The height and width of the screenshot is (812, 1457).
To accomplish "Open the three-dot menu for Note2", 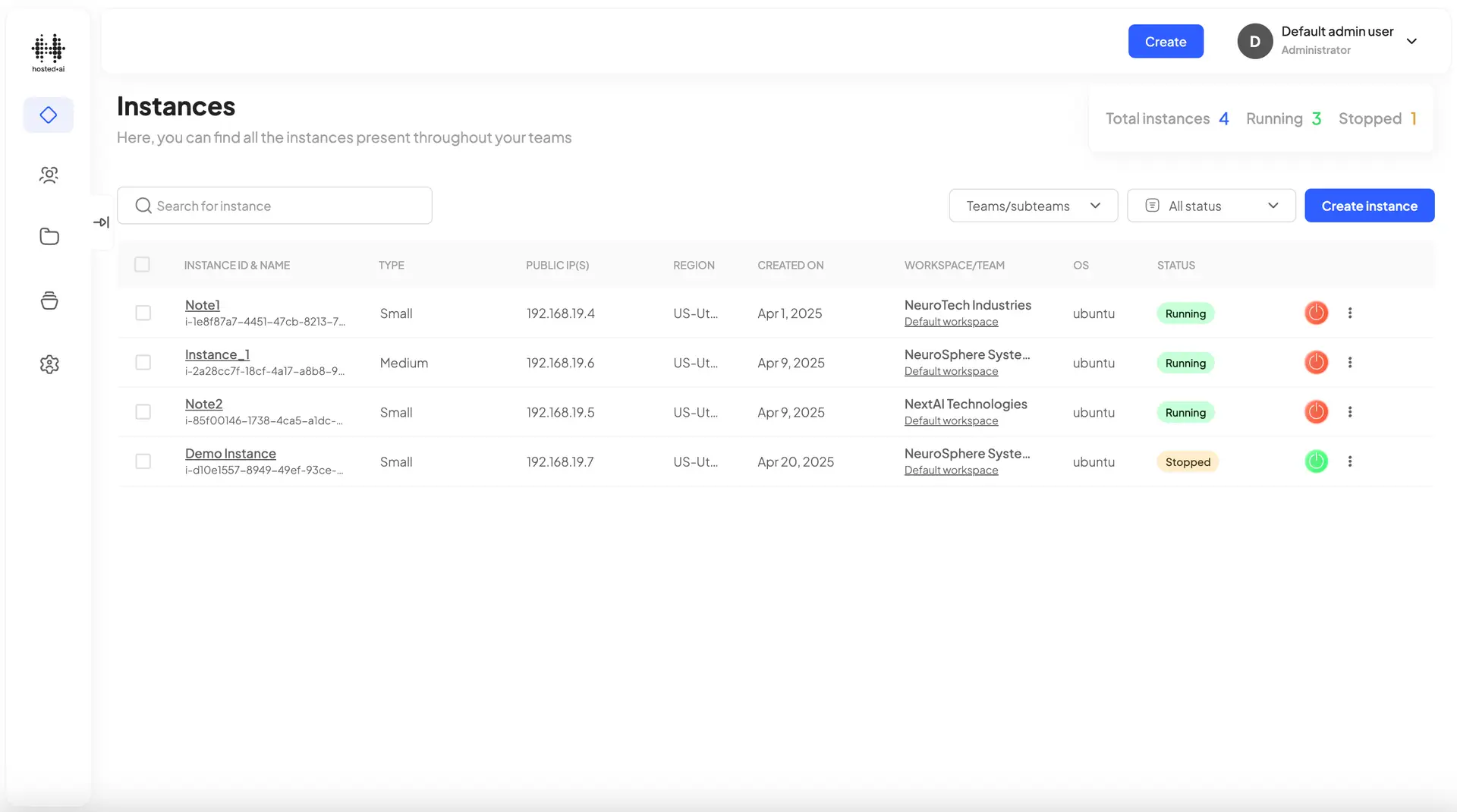I will 1350,412.
